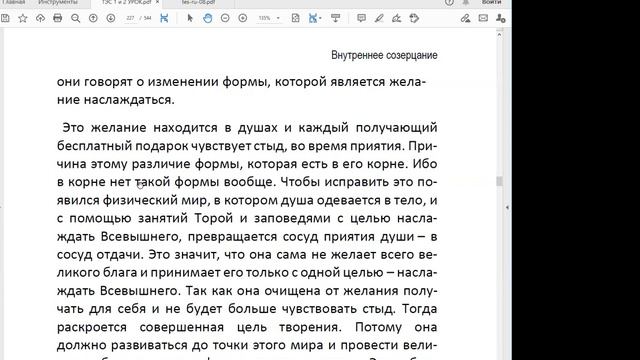Viewport: 640px width, 360px height.
Task: Open the zoom percentage dropdown
Action: [278, 18]
